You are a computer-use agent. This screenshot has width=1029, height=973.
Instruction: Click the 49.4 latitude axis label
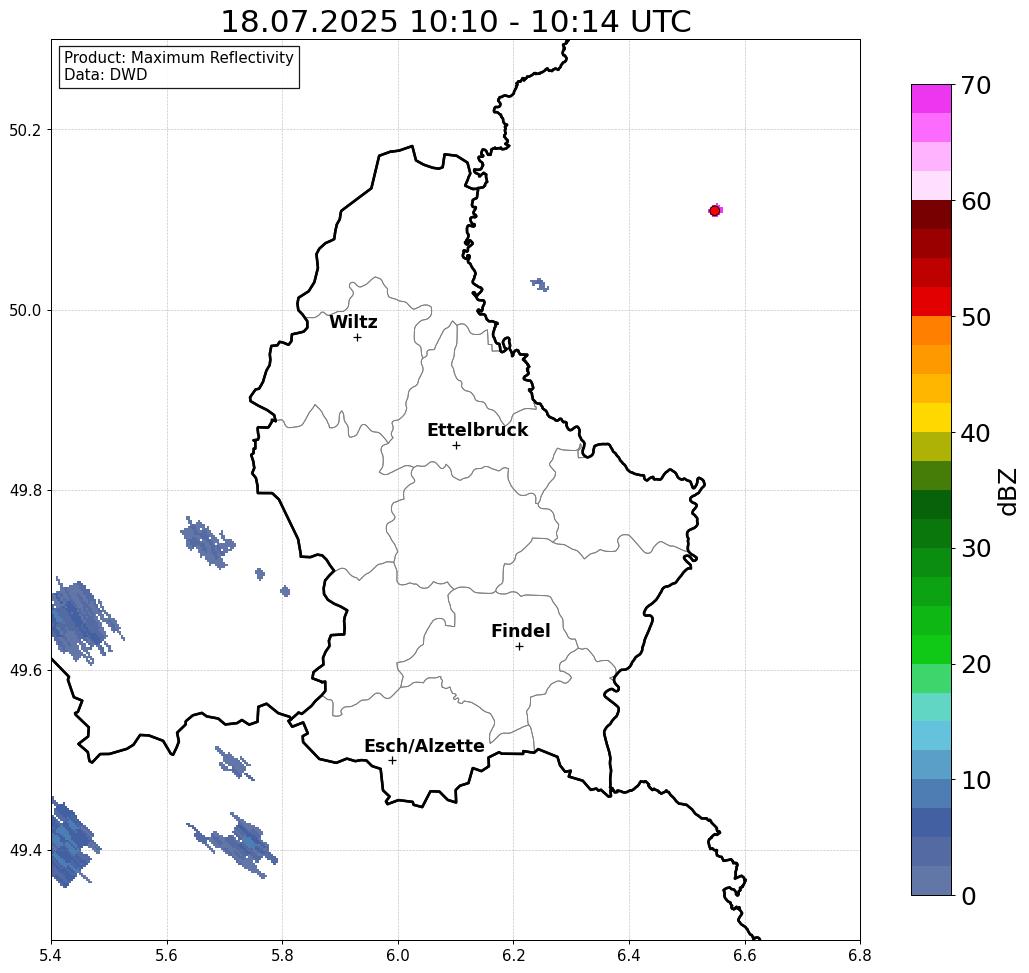point(25,851)
